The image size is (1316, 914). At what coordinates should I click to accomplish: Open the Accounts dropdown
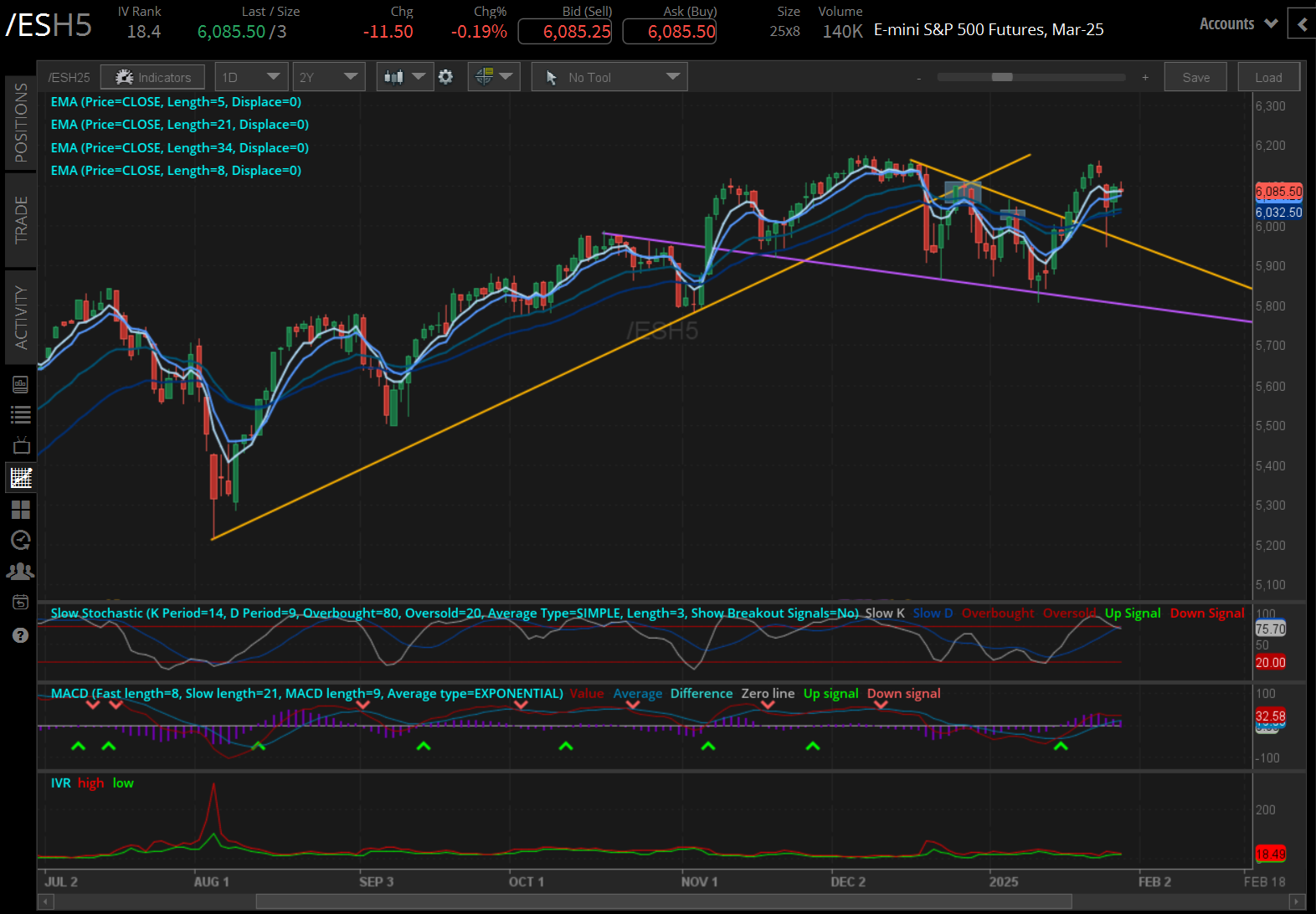click(x=1238, y=23)
